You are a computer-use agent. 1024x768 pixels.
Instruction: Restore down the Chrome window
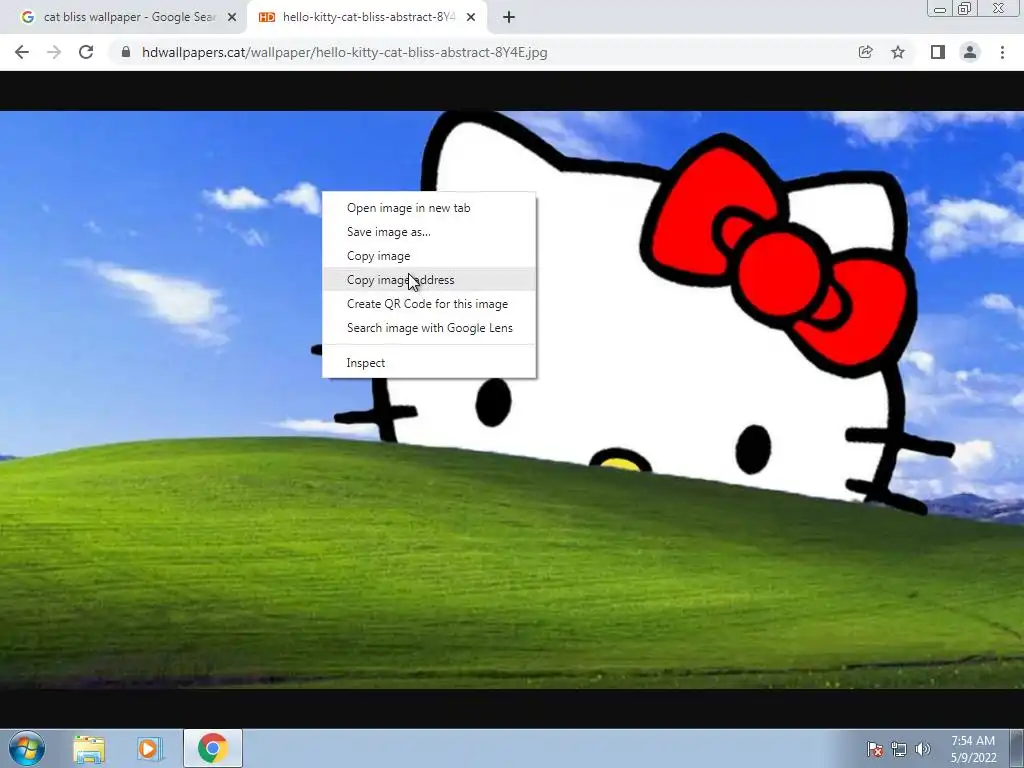tap(964, 8)
